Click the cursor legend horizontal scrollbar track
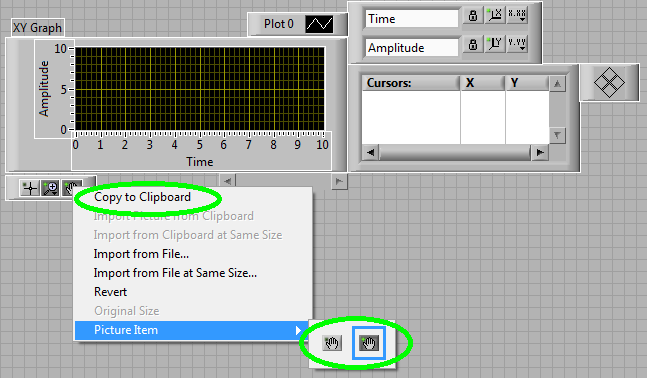Screen dimensions: 647x378 [454, 153]
